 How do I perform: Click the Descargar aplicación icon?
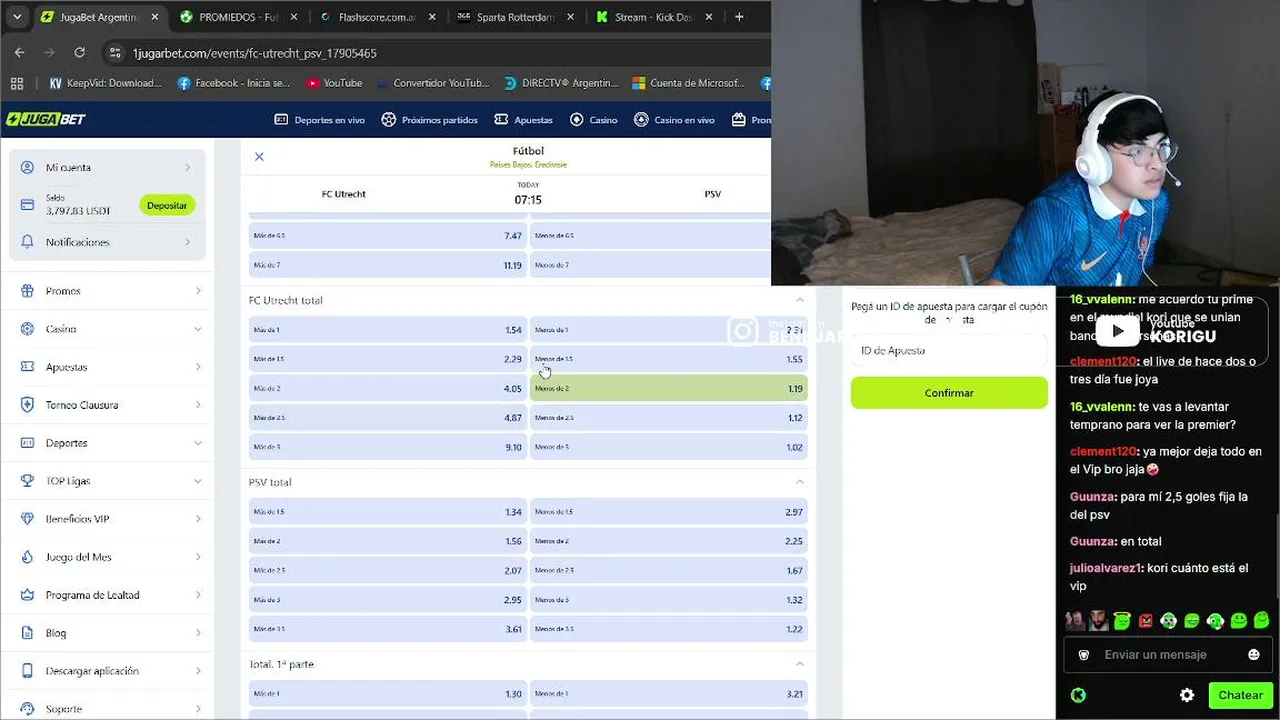pos(27,671)
